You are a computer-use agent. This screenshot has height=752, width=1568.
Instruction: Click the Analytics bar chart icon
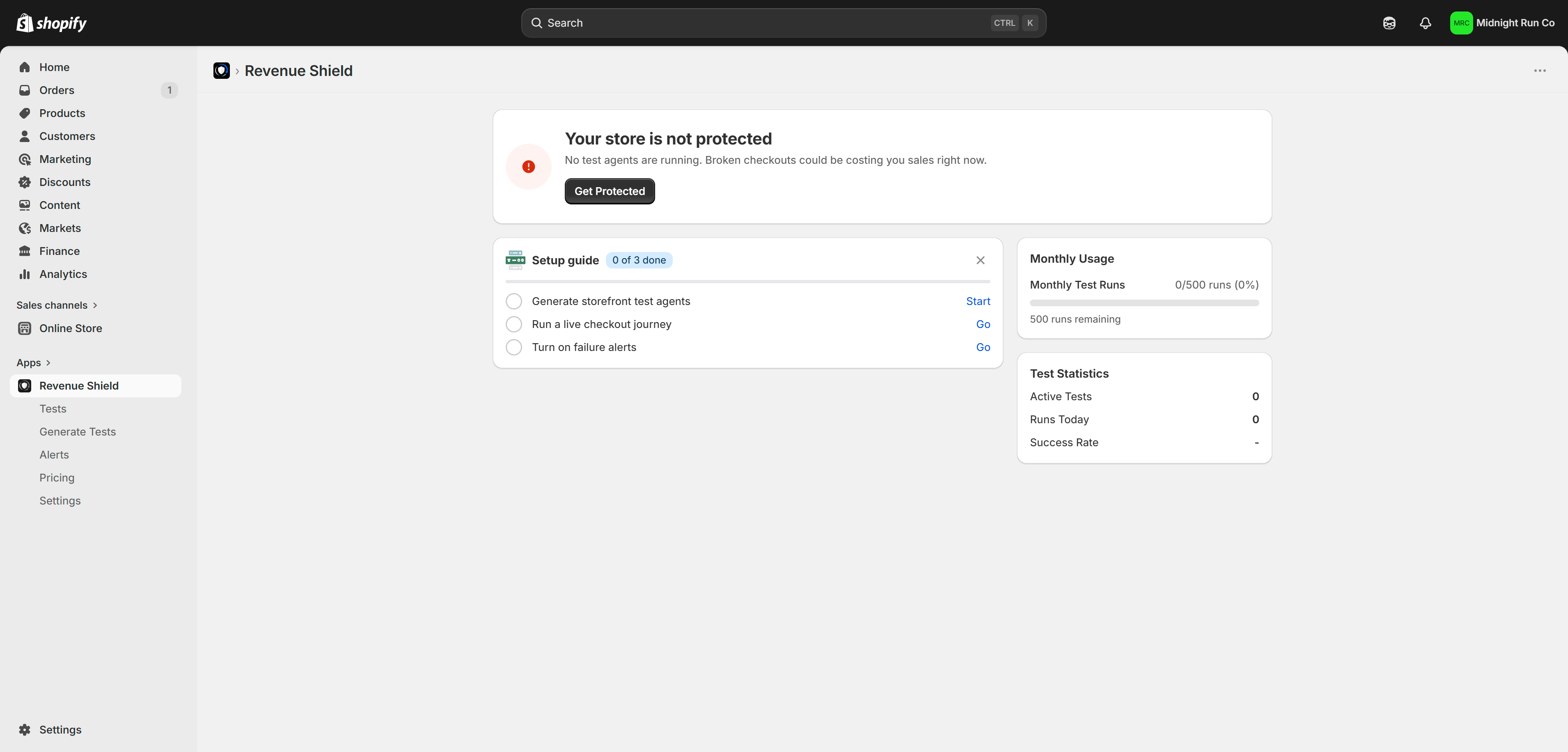[24, 274]
